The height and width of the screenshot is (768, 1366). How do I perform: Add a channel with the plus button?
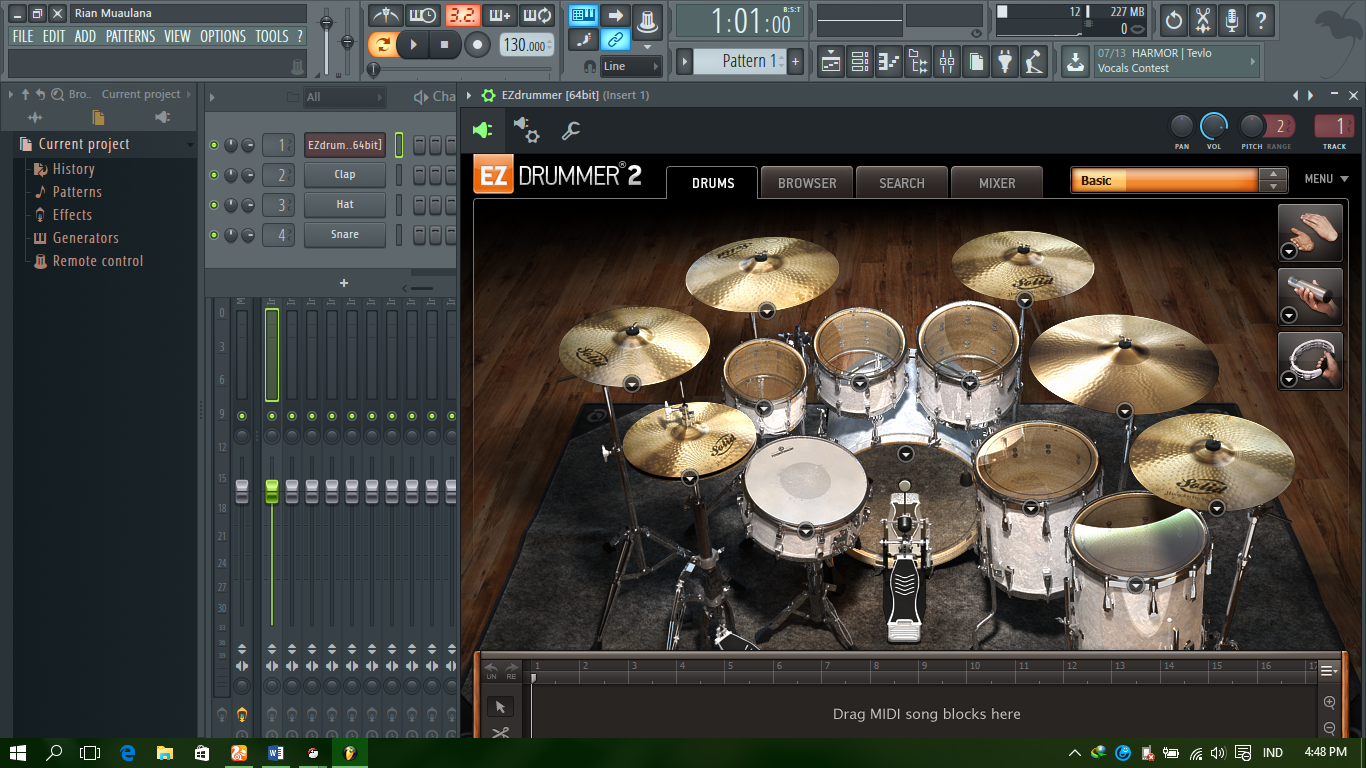(344, 283)
